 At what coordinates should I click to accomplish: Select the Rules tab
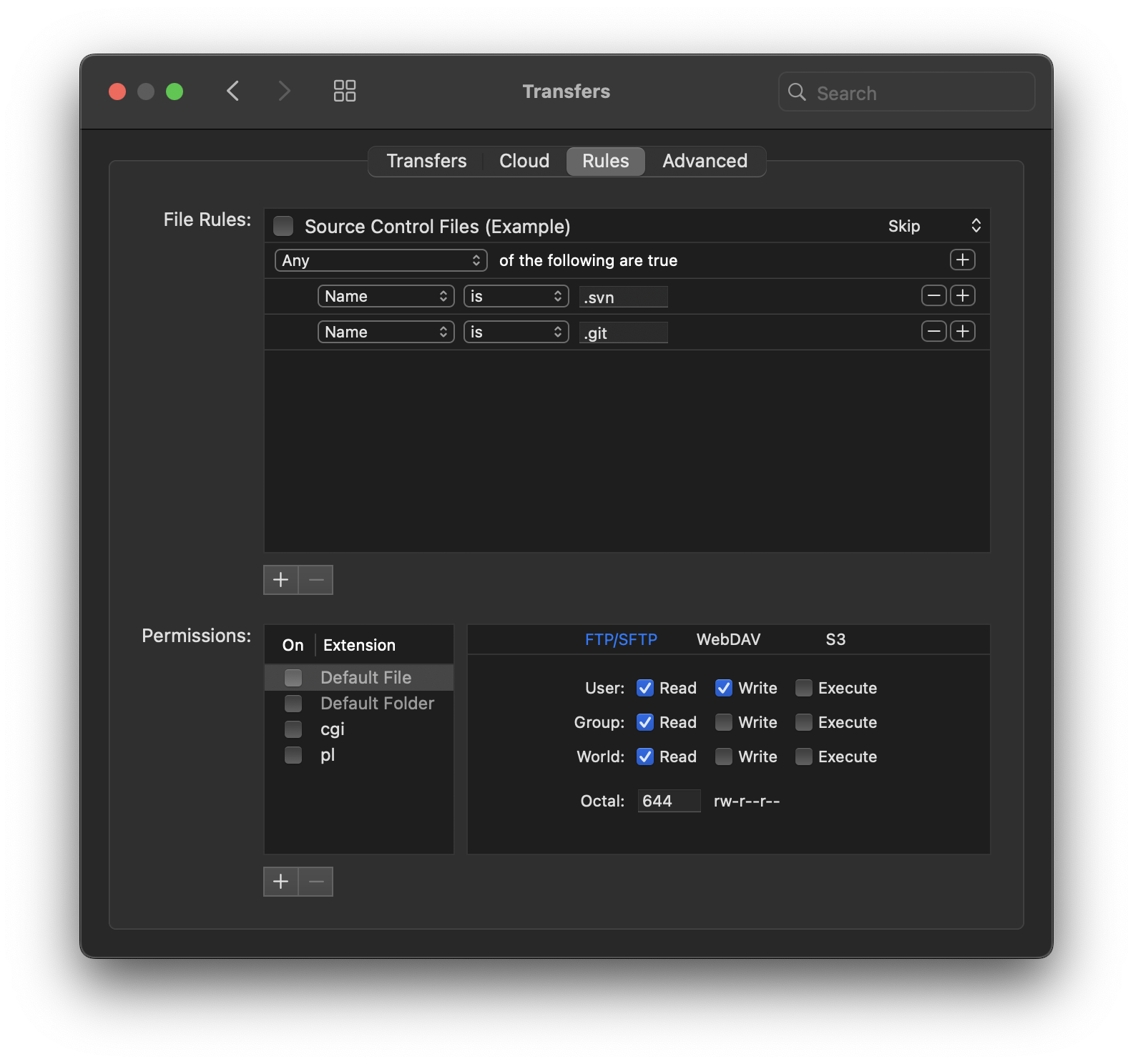point(606,161)
